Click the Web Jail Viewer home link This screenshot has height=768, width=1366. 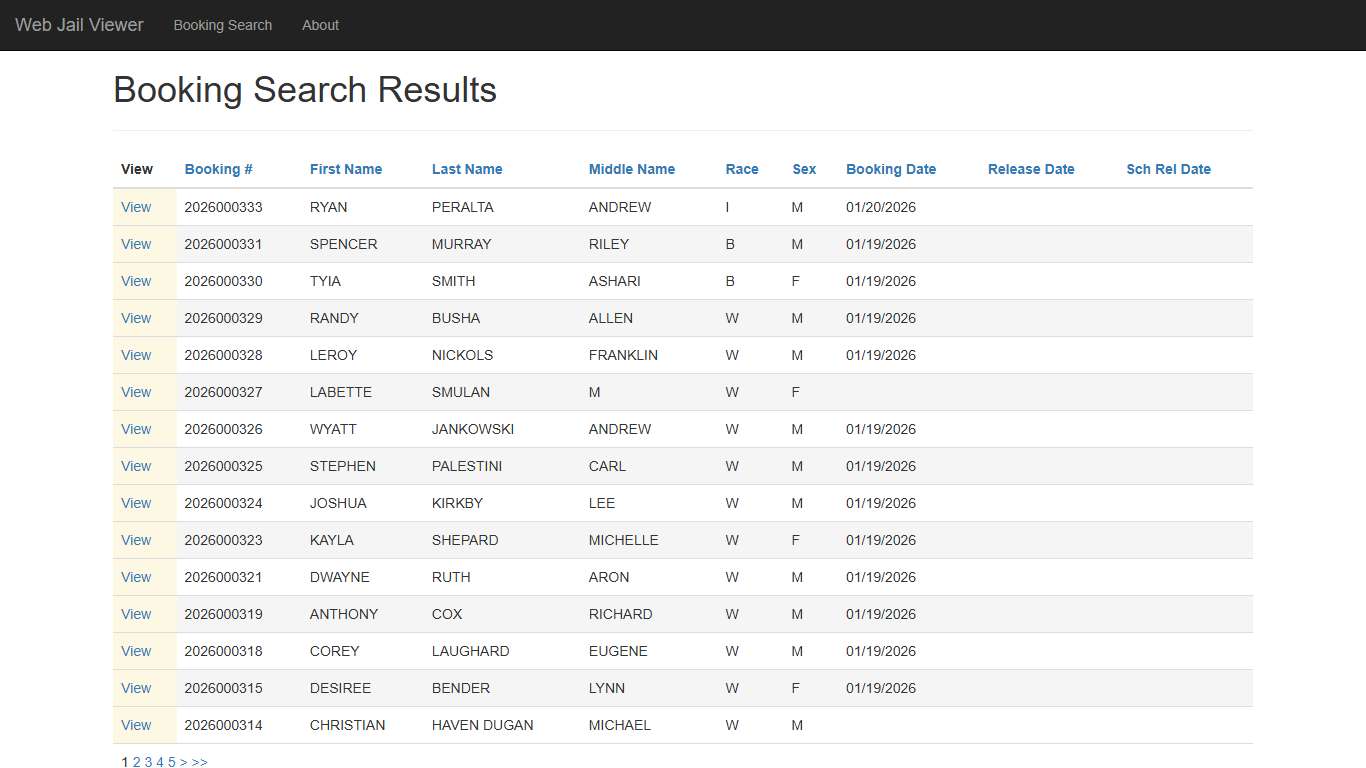(79, 25)
